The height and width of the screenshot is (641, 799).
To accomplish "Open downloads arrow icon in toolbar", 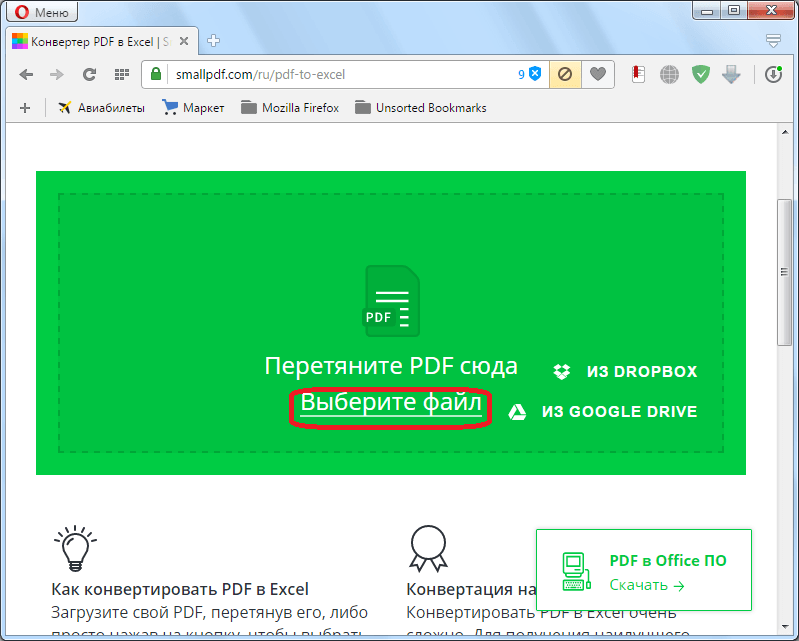I will pyautogui.click(x=732, y=74).
